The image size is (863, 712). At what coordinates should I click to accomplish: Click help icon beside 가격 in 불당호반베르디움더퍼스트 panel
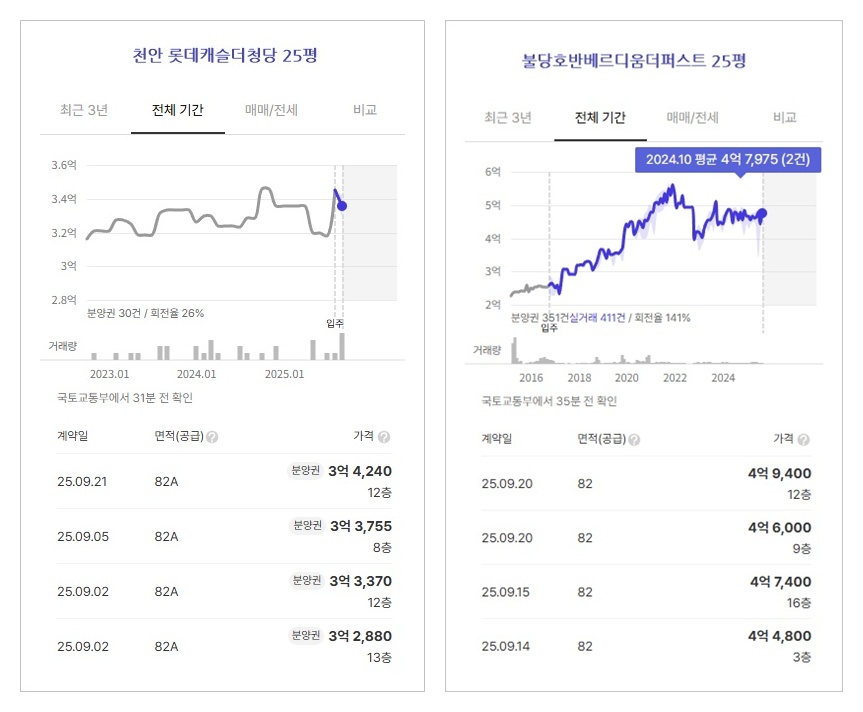[x=804, y=439]
